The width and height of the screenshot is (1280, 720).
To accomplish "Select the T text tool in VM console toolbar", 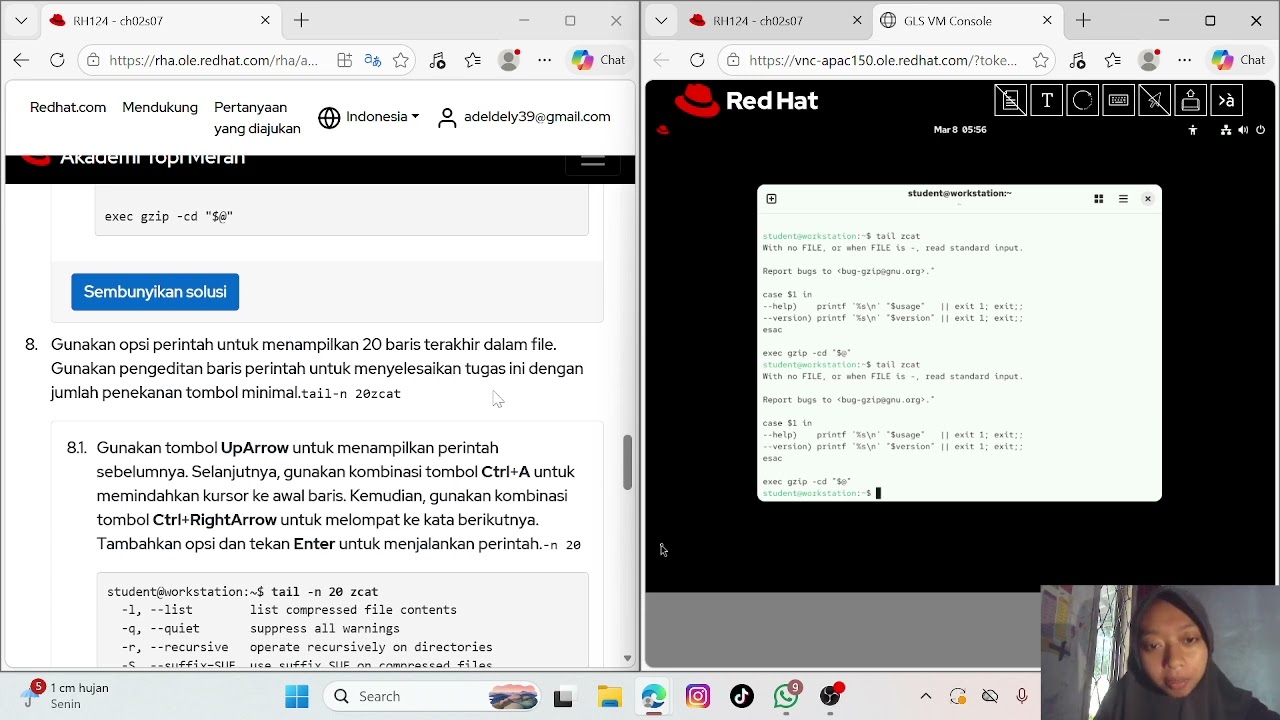I will pyautogui.click(x=1047, y=100).
